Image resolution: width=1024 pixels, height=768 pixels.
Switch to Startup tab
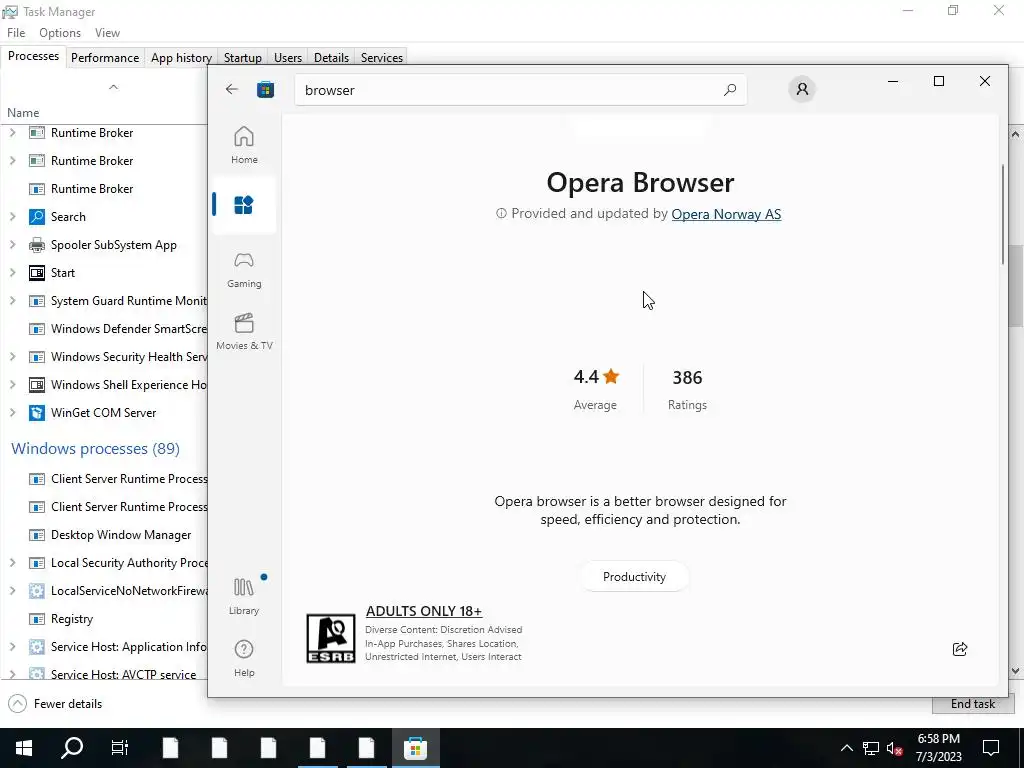pos(242,57)
